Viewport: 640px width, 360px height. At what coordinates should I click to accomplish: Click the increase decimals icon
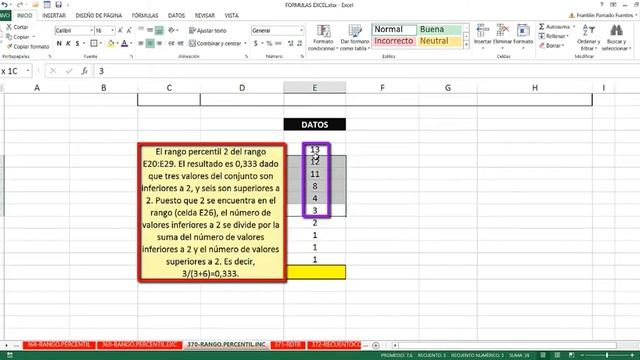pos(291,43)
